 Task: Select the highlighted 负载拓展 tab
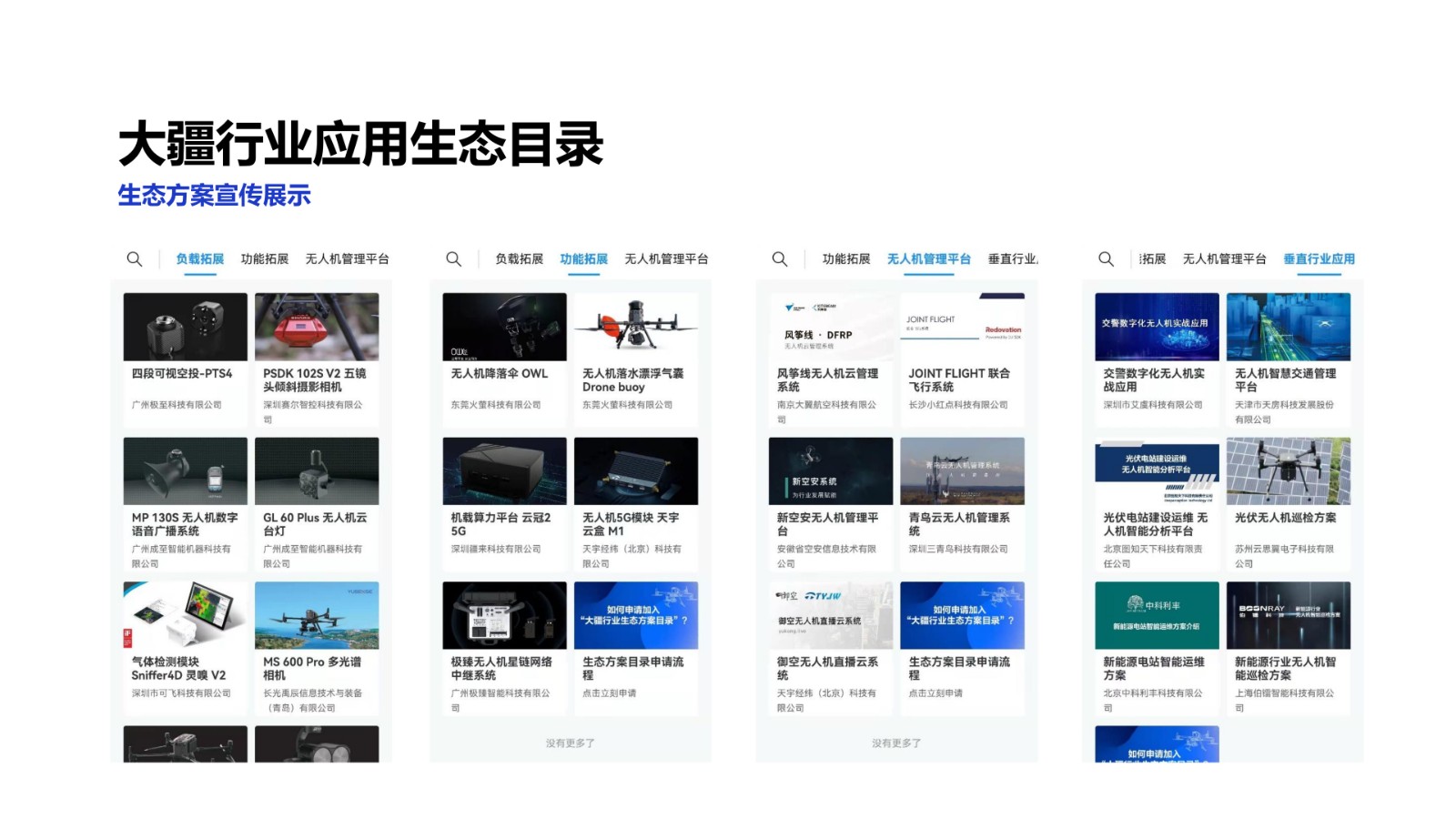pyautogui.click(x=199, y=259)
